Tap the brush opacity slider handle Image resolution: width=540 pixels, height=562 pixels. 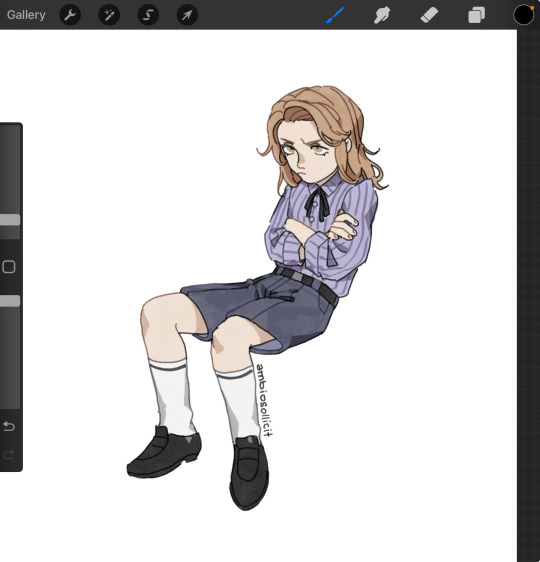point(10,301)
